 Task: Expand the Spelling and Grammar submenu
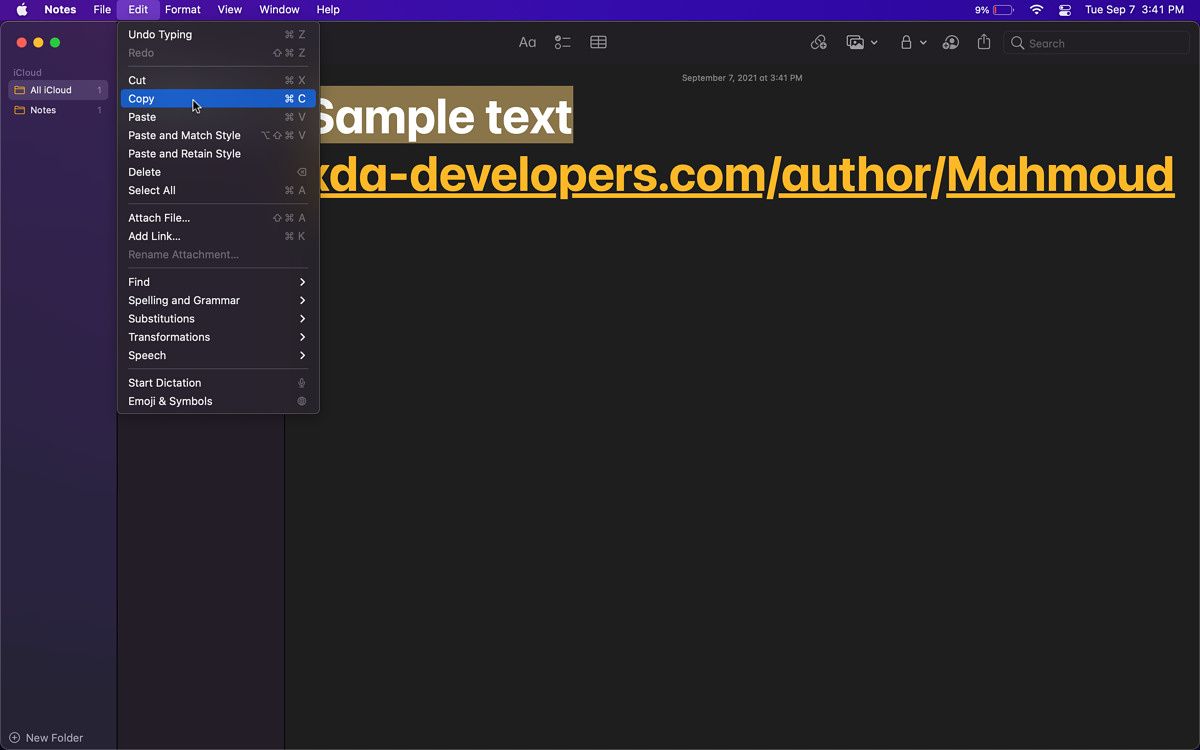[x=217, y=300]
